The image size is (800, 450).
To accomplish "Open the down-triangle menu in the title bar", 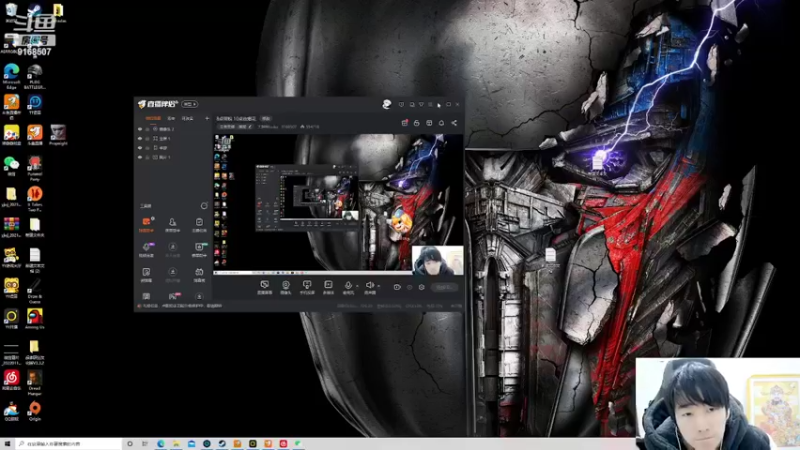I will [421, 105].
